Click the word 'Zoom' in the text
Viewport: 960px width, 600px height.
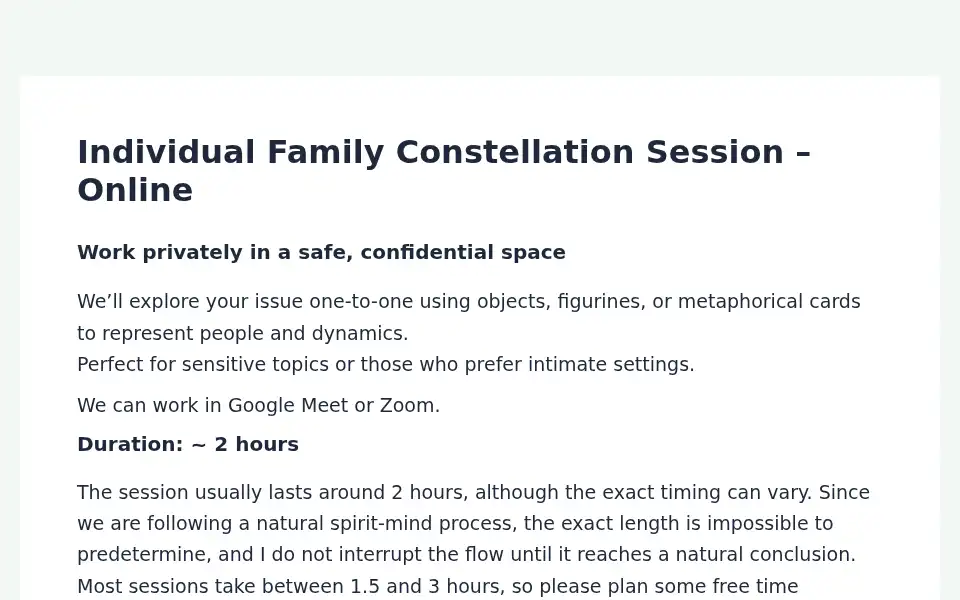407,406
